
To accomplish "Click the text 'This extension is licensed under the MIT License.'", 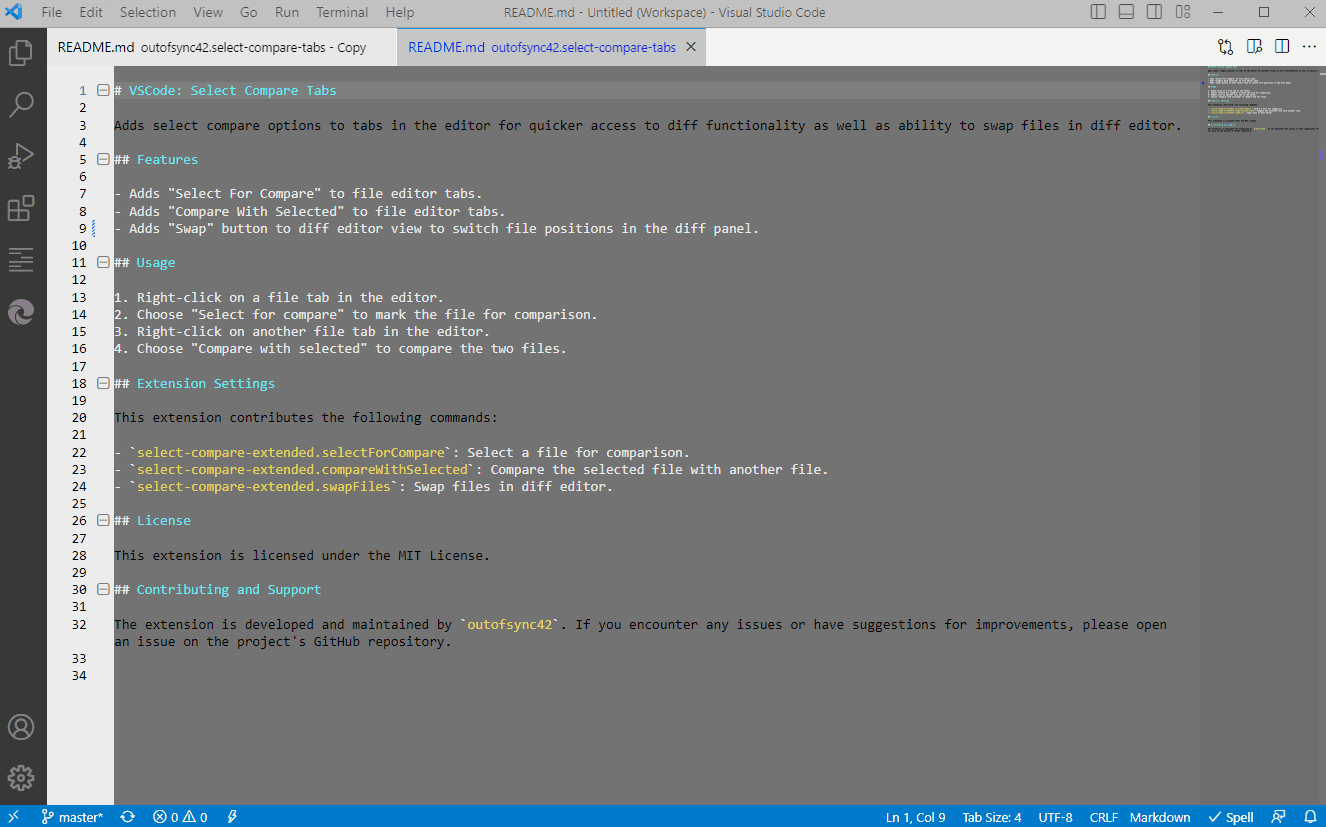I will point(302,555).
